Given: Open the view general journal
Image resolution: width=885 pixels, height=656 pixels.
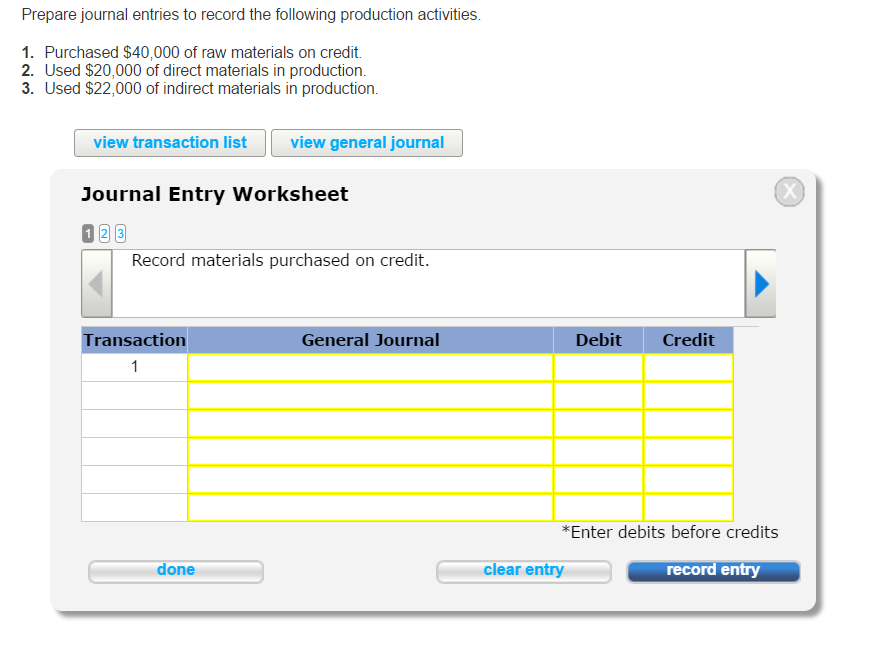Looking at the screenshot, I should pyautogui.click(x=367, y=142).
